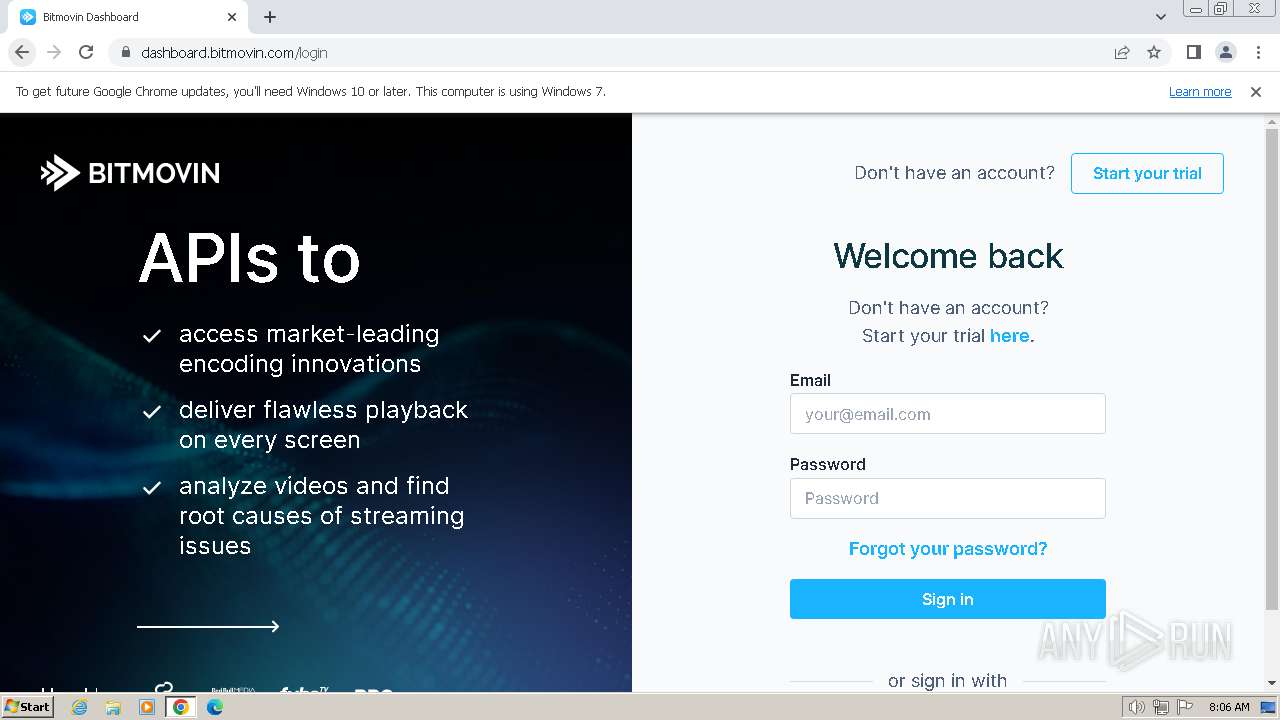Click the 8:06 AM clock

coord(1229,707)
